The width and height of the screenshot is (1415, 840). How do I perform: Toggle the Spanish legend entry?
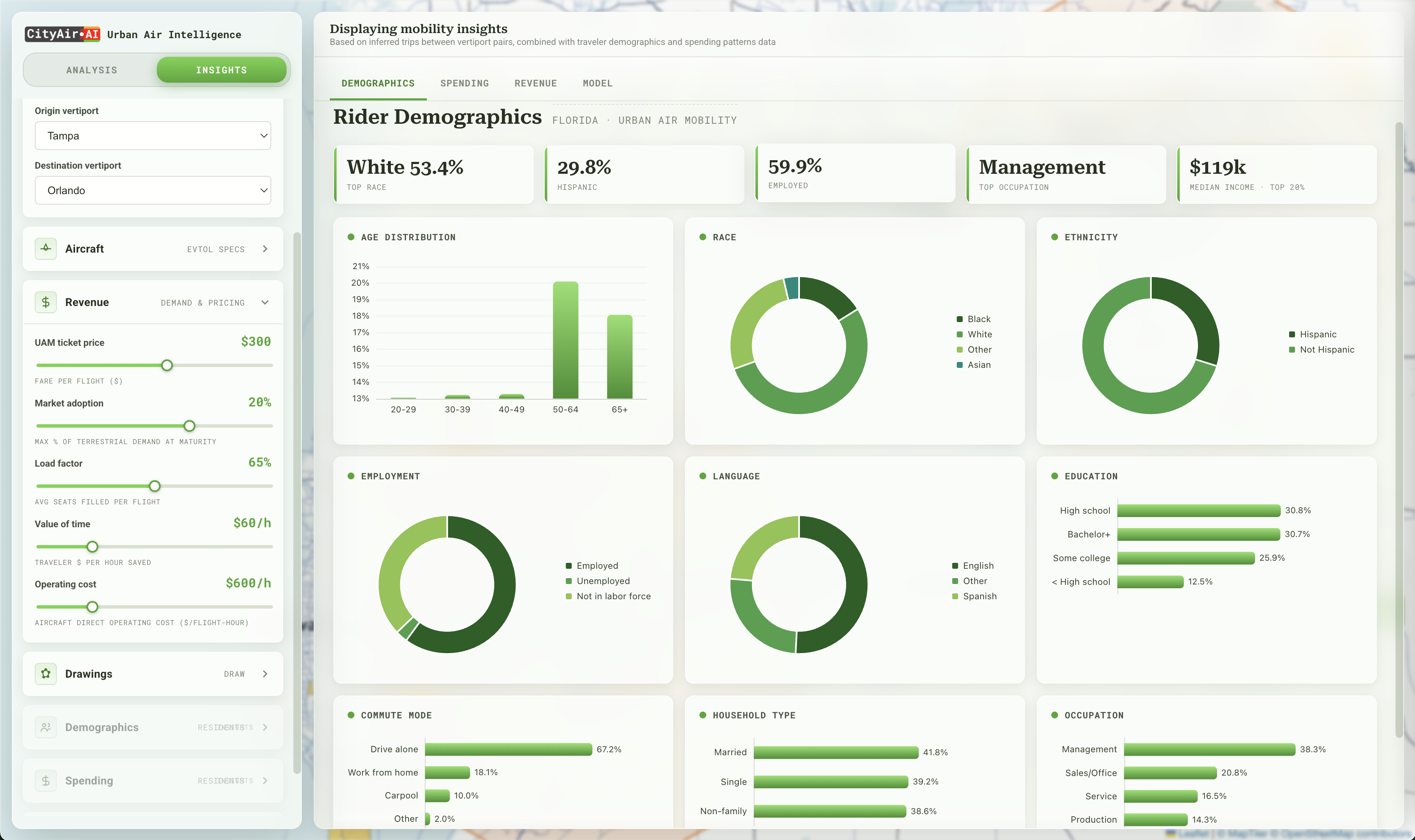click(974, 596)
